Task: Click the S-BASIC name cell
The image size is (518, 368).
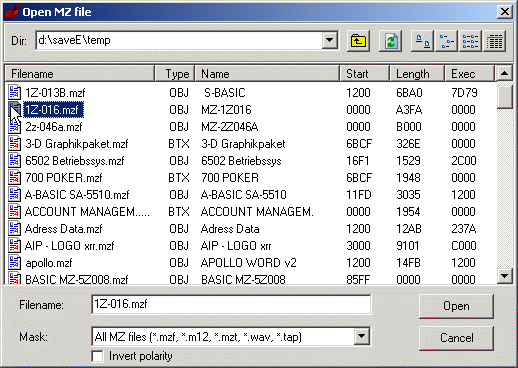Action: (225, 92)
